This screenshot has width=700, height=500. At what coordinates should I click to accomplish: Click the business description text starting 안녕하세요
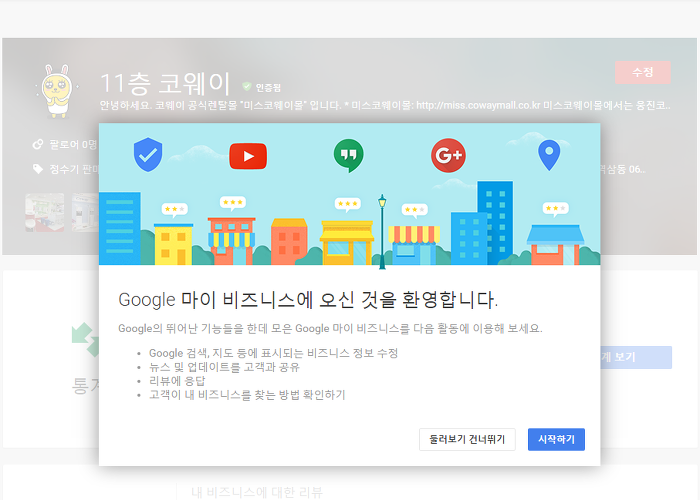[385, 105]
